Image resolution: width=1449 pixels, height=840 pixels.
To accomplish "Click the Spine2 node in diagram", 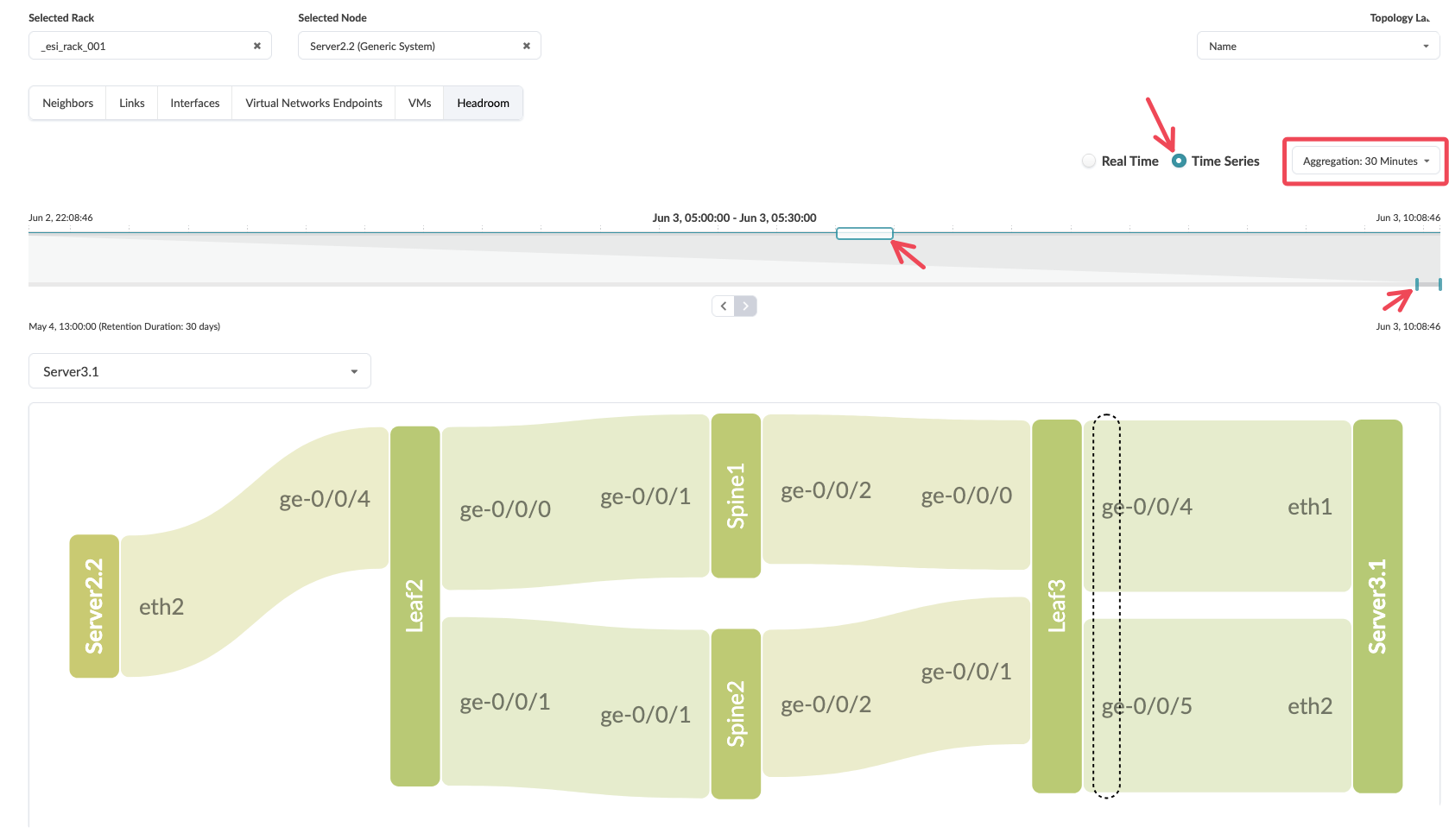I will click(736, 713).
